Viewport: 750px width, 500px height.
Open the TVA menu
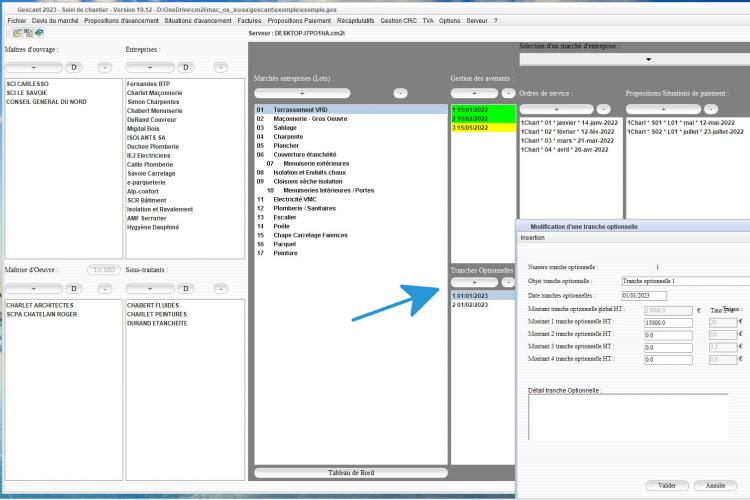point(428,21)
